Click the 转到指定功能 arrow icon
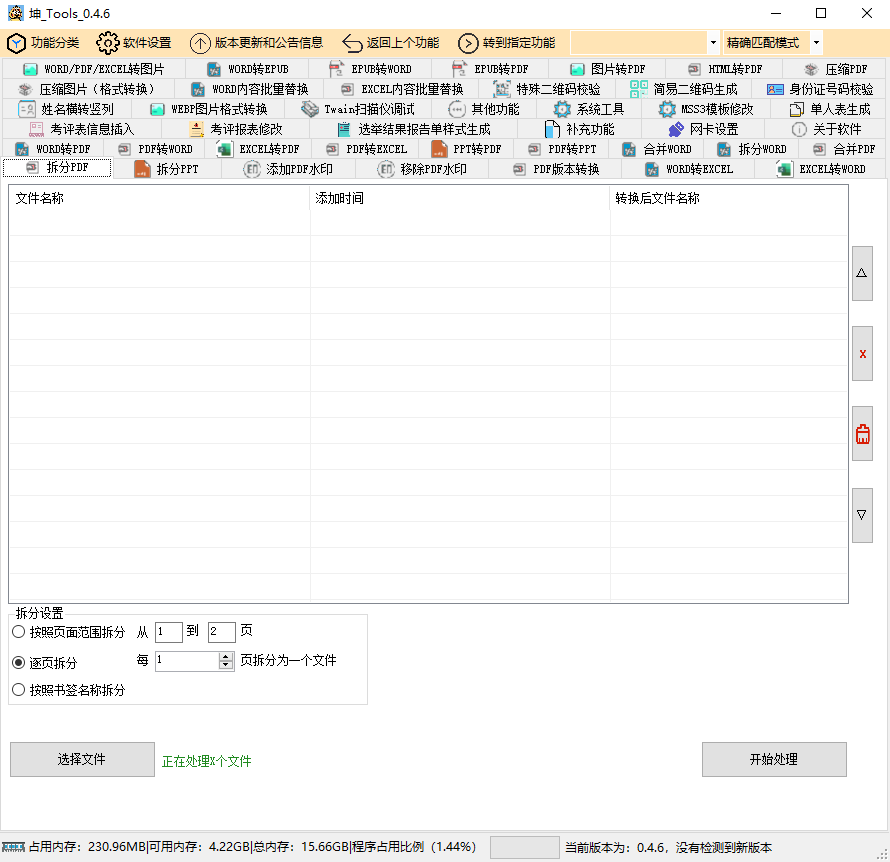The width and height of the screenshot is (890, 862). [468, 43]
